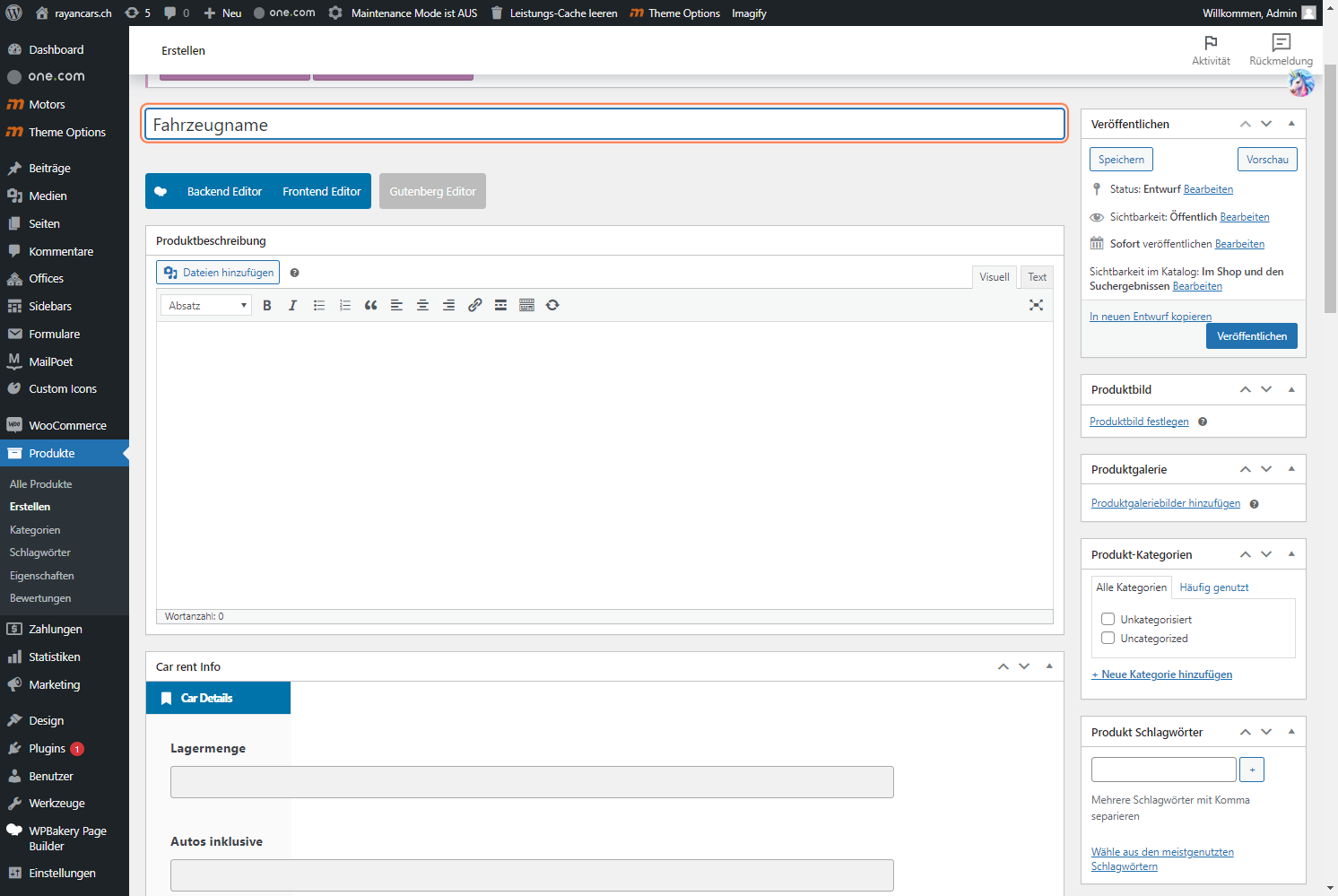The height and width of the screenshot is (896, 1338).
Task: Align text right in editor
Action: (x=448, y=306)
